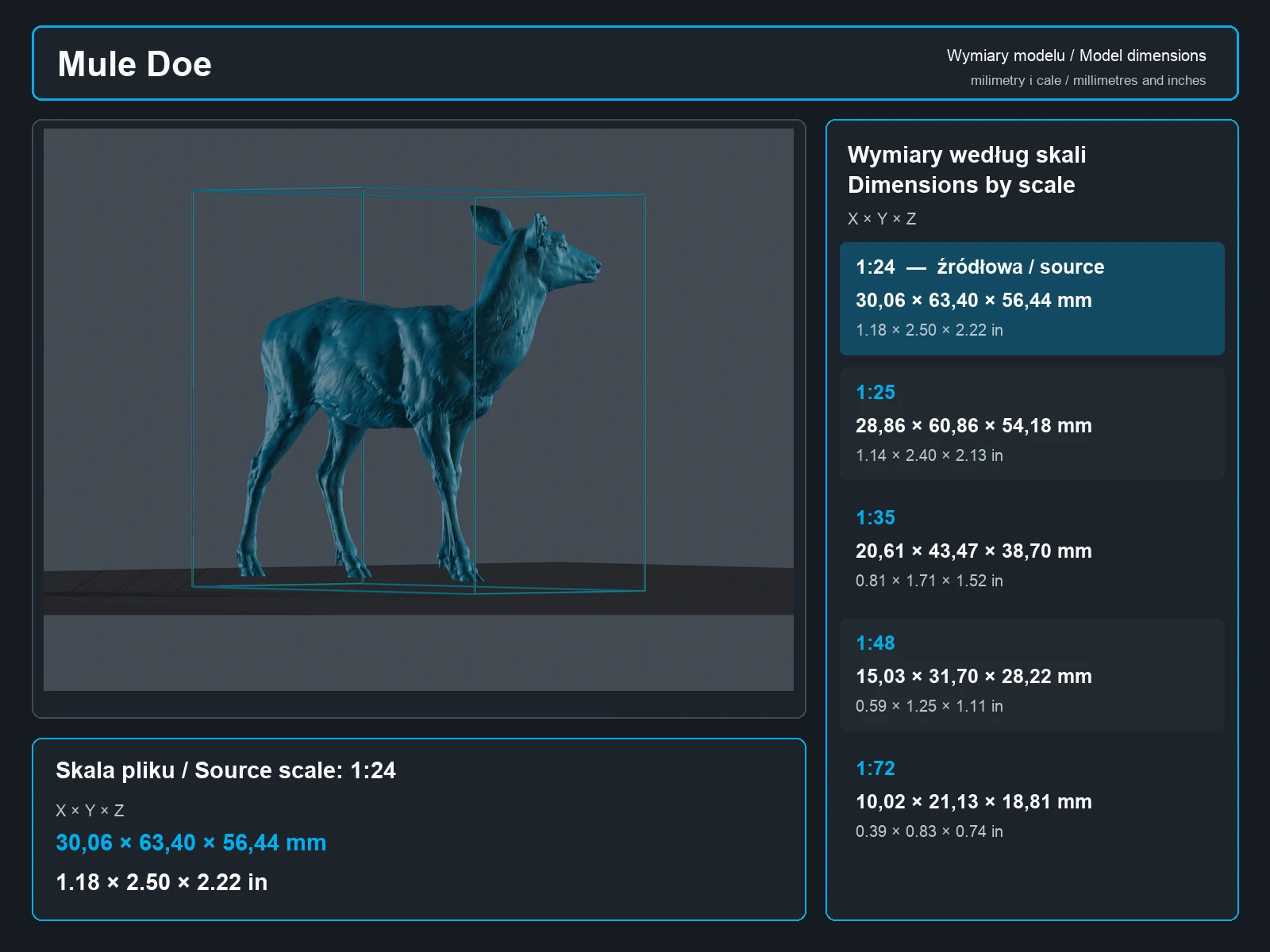Click the 'Wymiary modelu / Model dimensions' label
Image resolution: width=1270 pixels, height=952 pixels.
[x=1076, y=56]
